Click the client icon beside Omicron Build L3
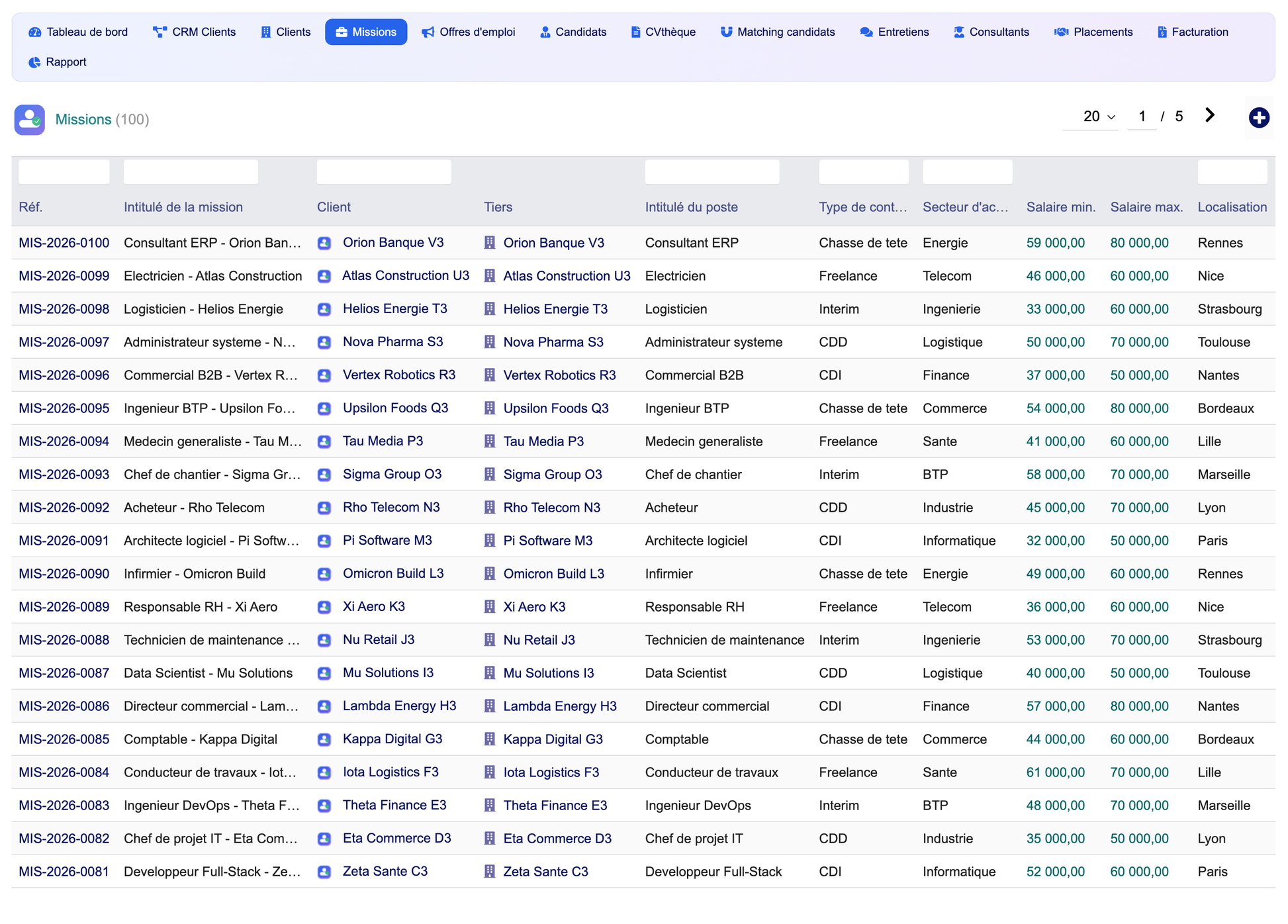Screen dimensions: 1288x924 pos(324,574)
